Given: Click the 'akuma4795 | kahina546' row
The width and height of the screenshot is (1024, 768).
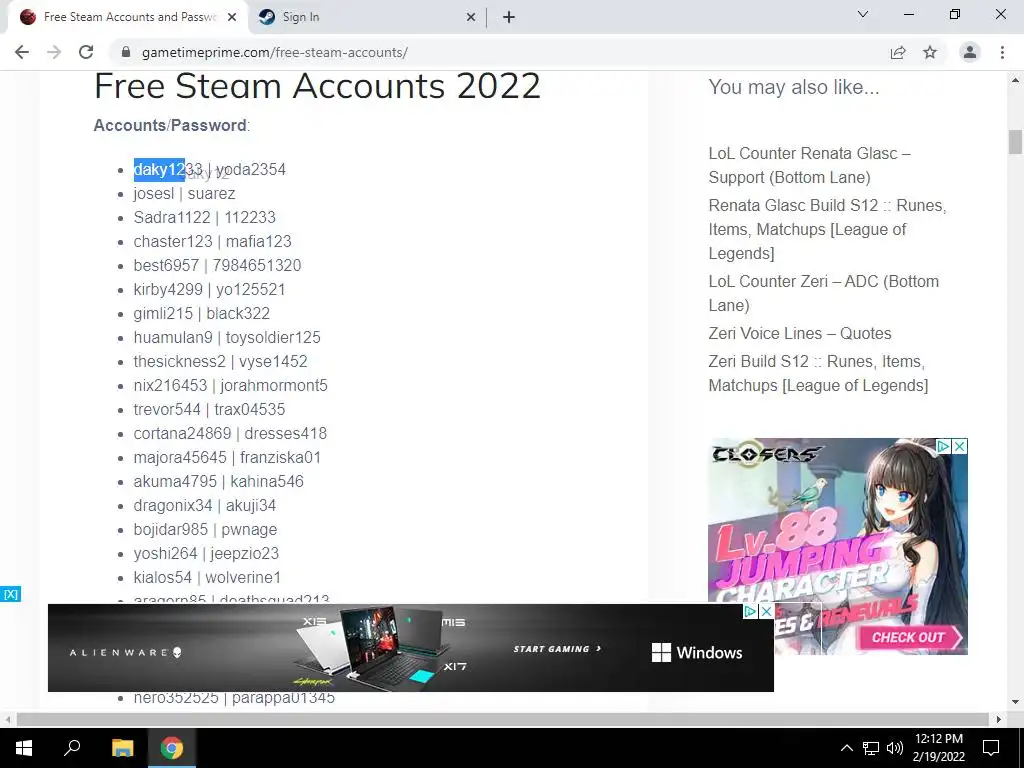Looking at the screenshot, I should [x=219, y=481].
